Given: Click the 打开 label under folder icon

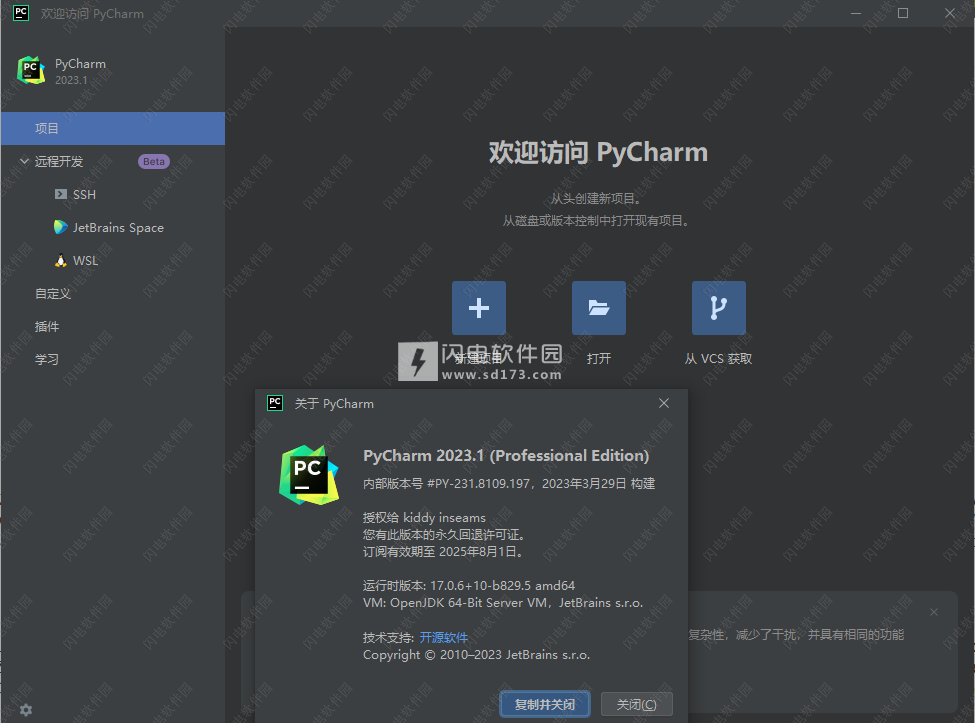Looking at the screenshot, I should click(599, 359).
